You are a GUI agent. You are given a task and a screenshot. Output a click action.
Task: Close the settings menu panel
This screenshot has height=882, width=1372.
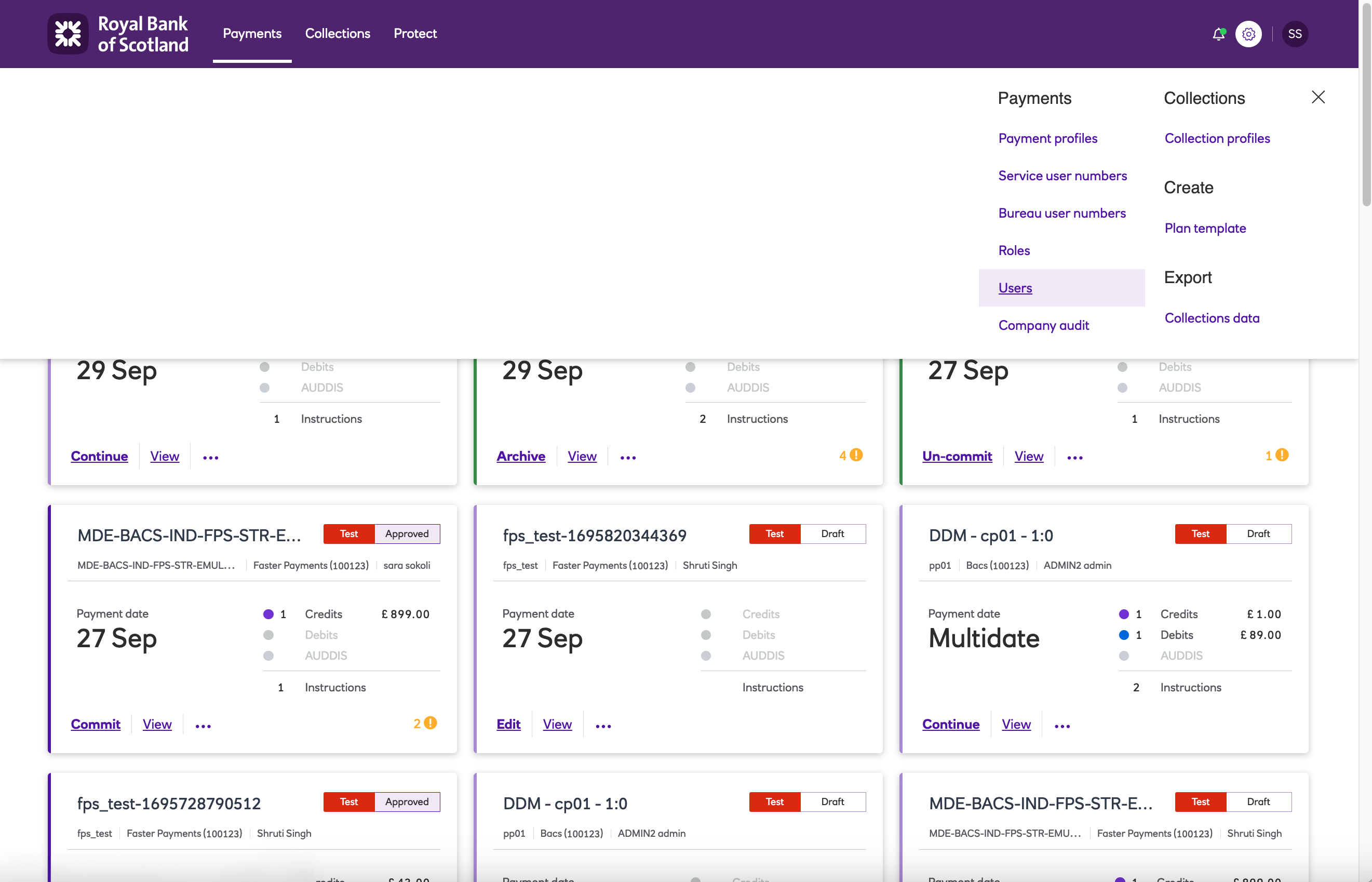(1318, 97)
